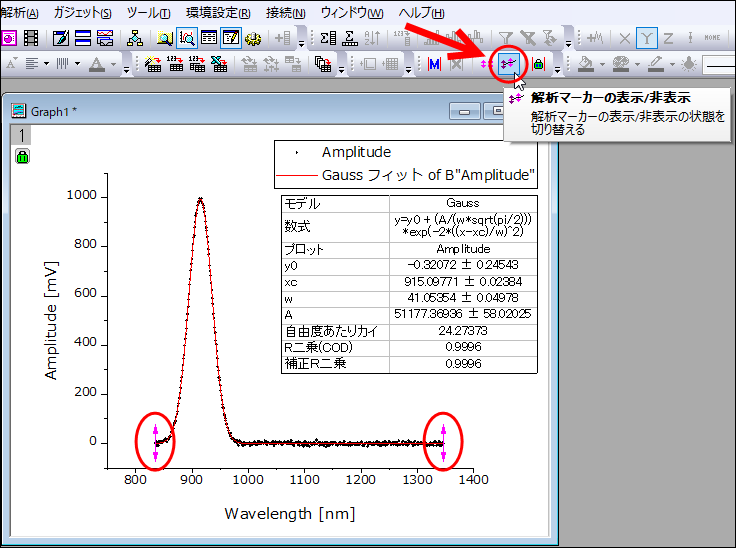Click the blue M mask points icon
The image size is (736, 548).
click(x=435, y=64)
